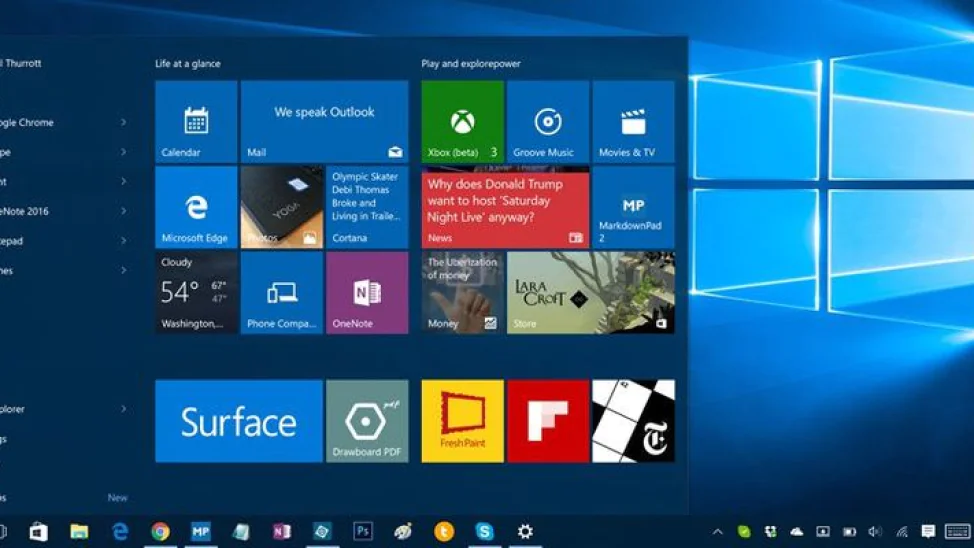
Task: Expand the arrow below Google Chrome entry
Action: pyautogui.click(x=123, y=152)
